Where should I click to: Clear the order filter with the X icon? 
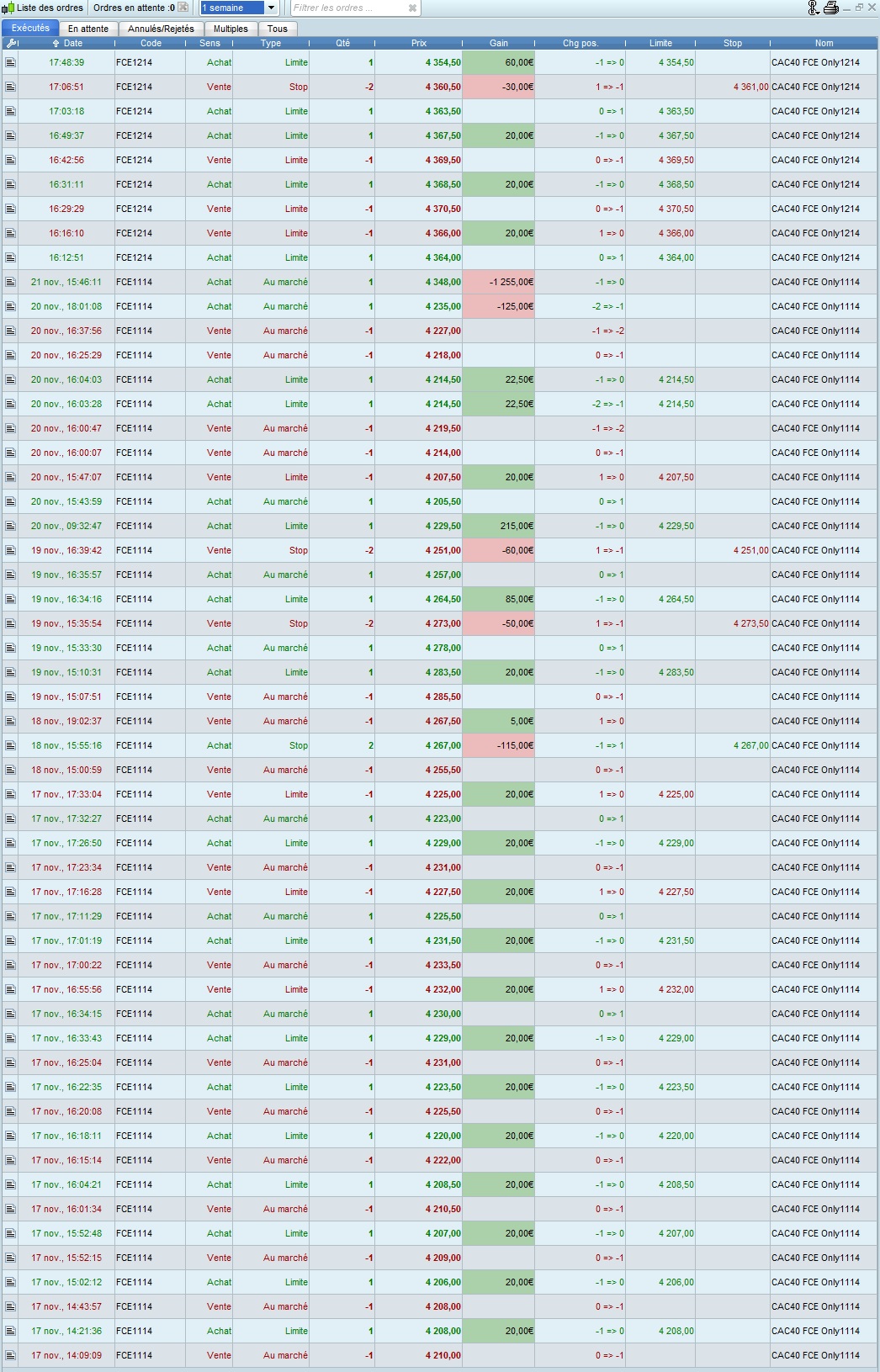(412, 8)
